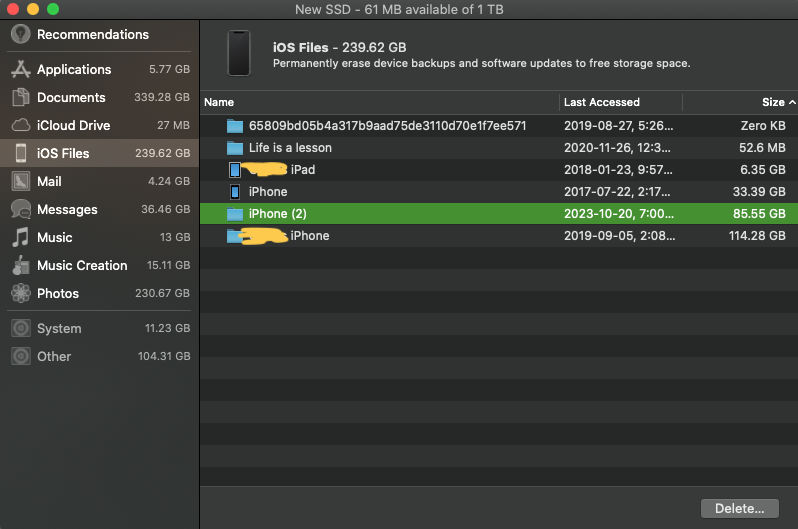Click the iOS Files phone icon in sidebar
The height and width of the screenshot is (529, 798).
20,153
